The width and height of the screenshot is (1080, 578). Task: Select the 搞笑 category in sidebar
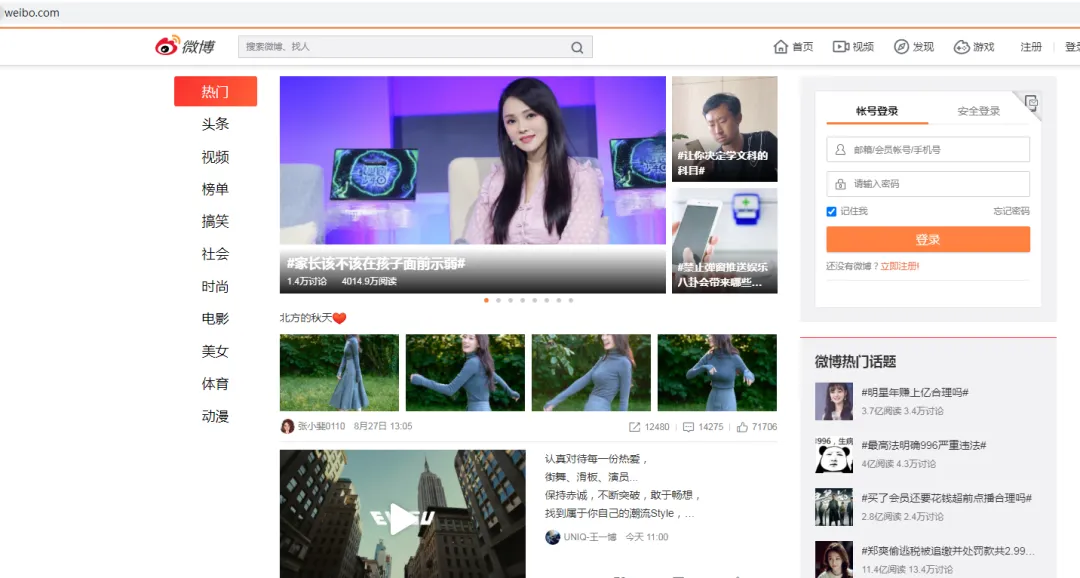click(x=216, y=221)
